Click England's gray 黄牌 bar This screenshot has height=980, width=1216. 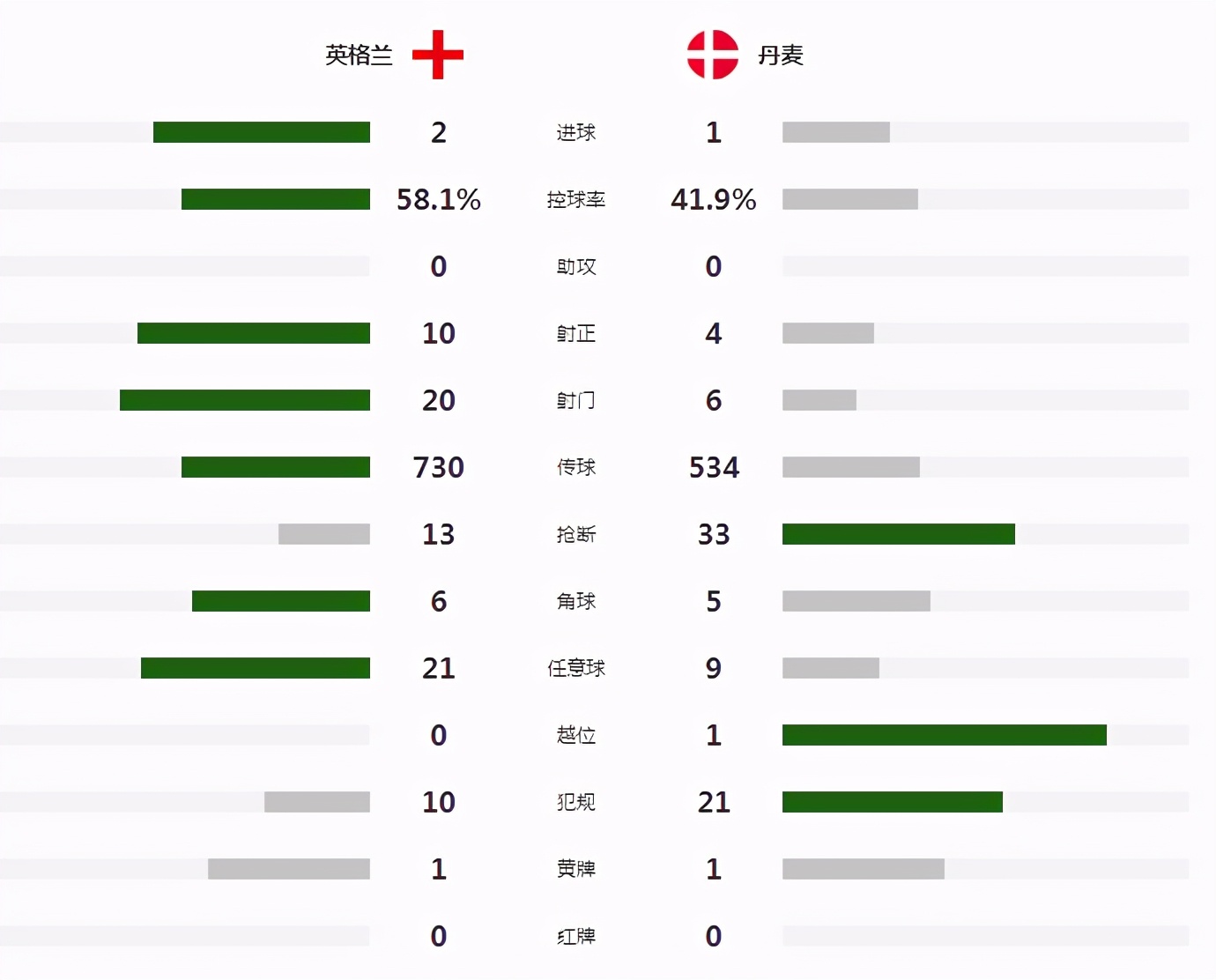[x=289, y=869]
